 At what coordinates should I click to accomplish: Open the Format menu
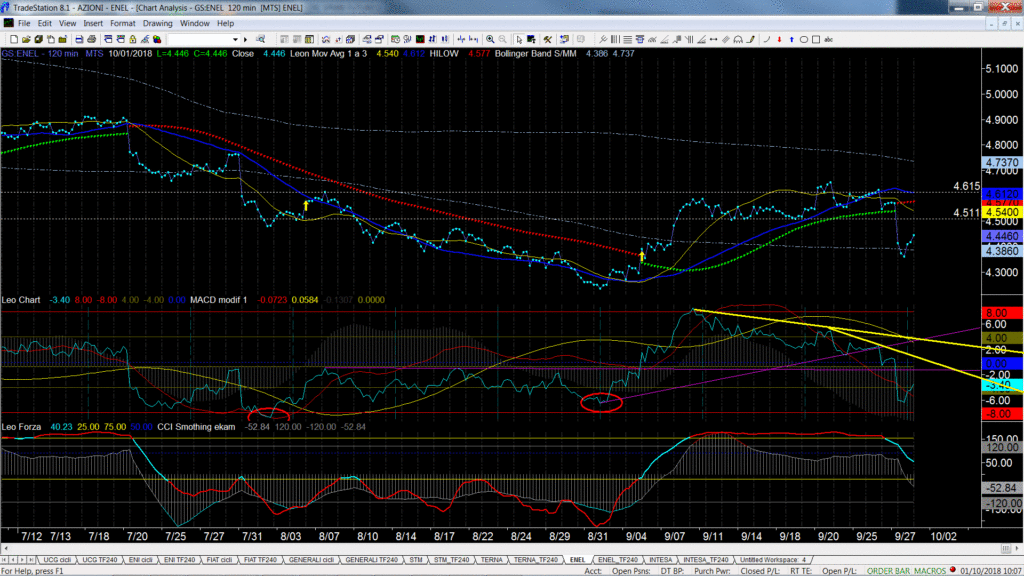coord(123,24)
